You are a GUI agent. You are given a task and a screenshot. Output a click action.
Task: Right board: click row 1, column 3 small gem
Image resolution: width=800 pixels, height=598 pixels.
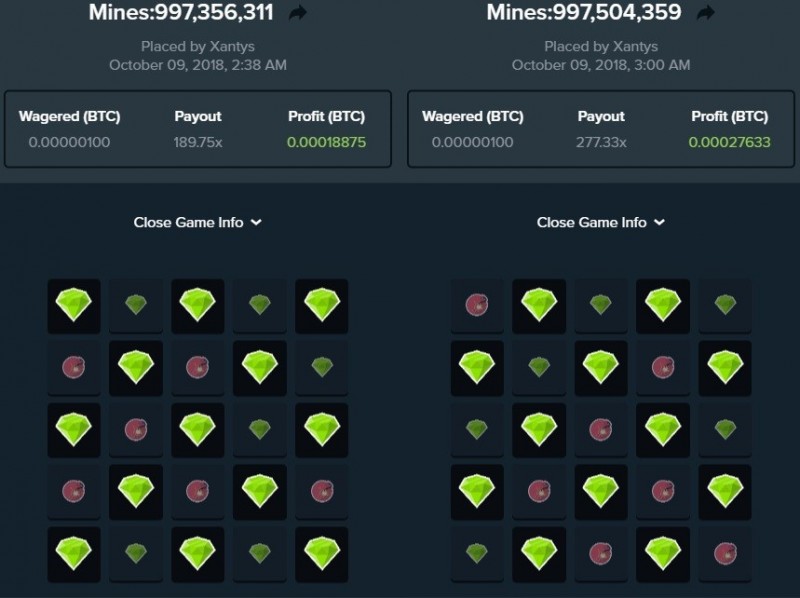tap(601, 306)
